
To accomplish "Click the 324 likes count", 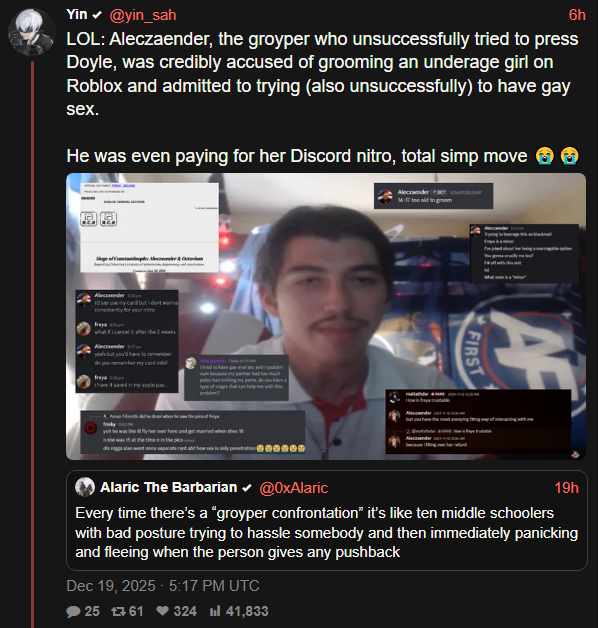I will tap(185, 611).
